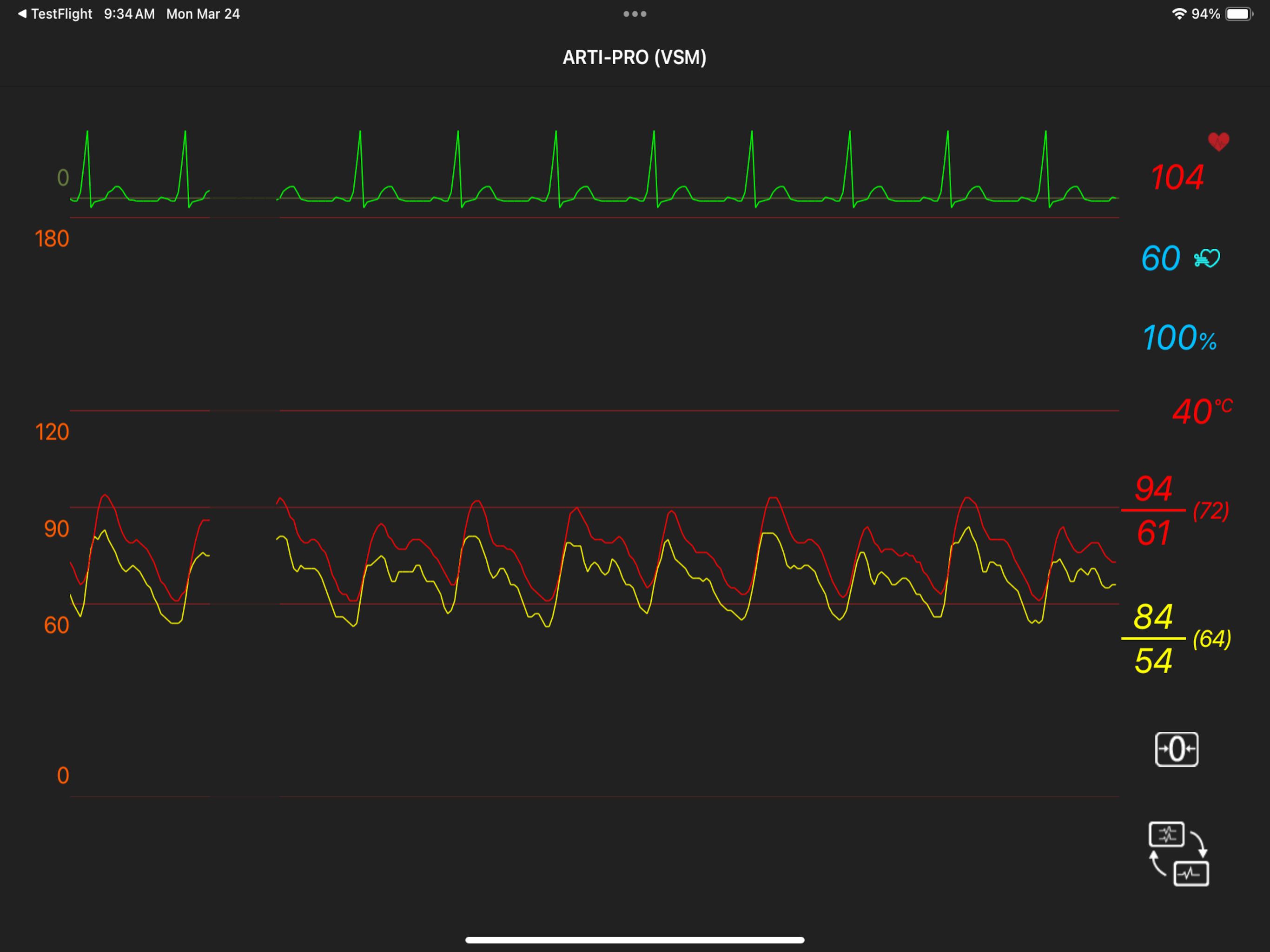Tap the 94% battery percentage text
The width and height of the screenshot is (1270, 952).
pos(1206,14)
